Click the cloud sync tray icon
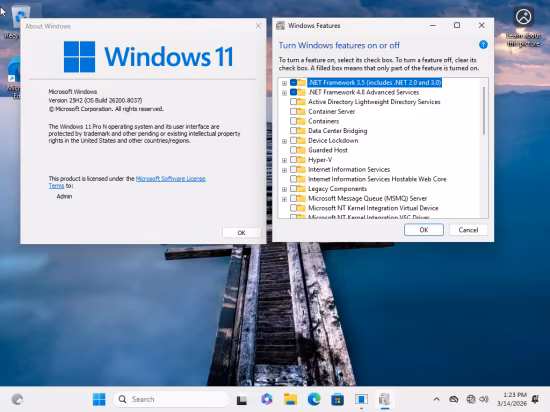 click(x=454, y=399)
